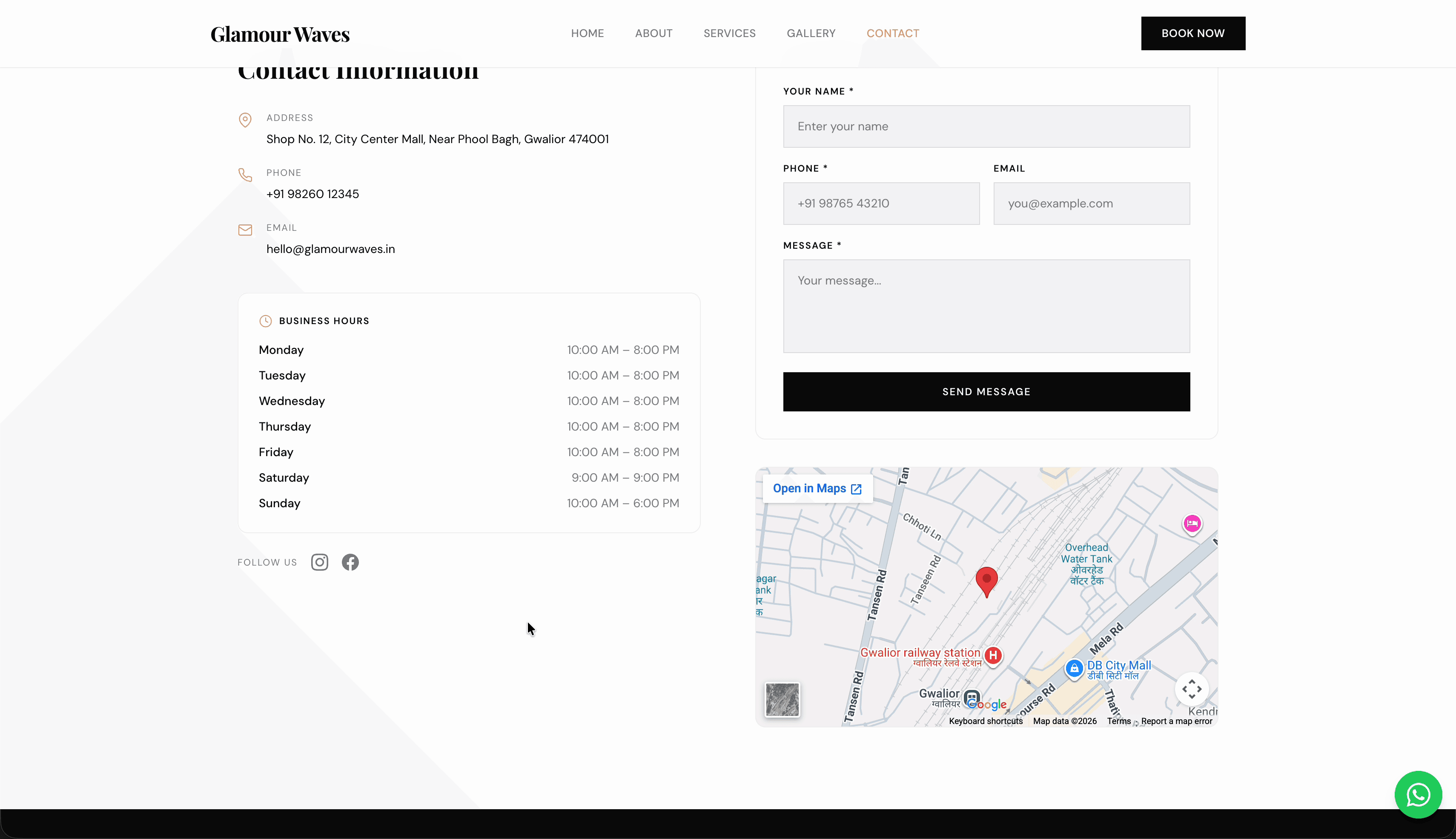Open Google Maps Terms
The height and width of the screenshot is (839, 1456).
pos(1118,721)
